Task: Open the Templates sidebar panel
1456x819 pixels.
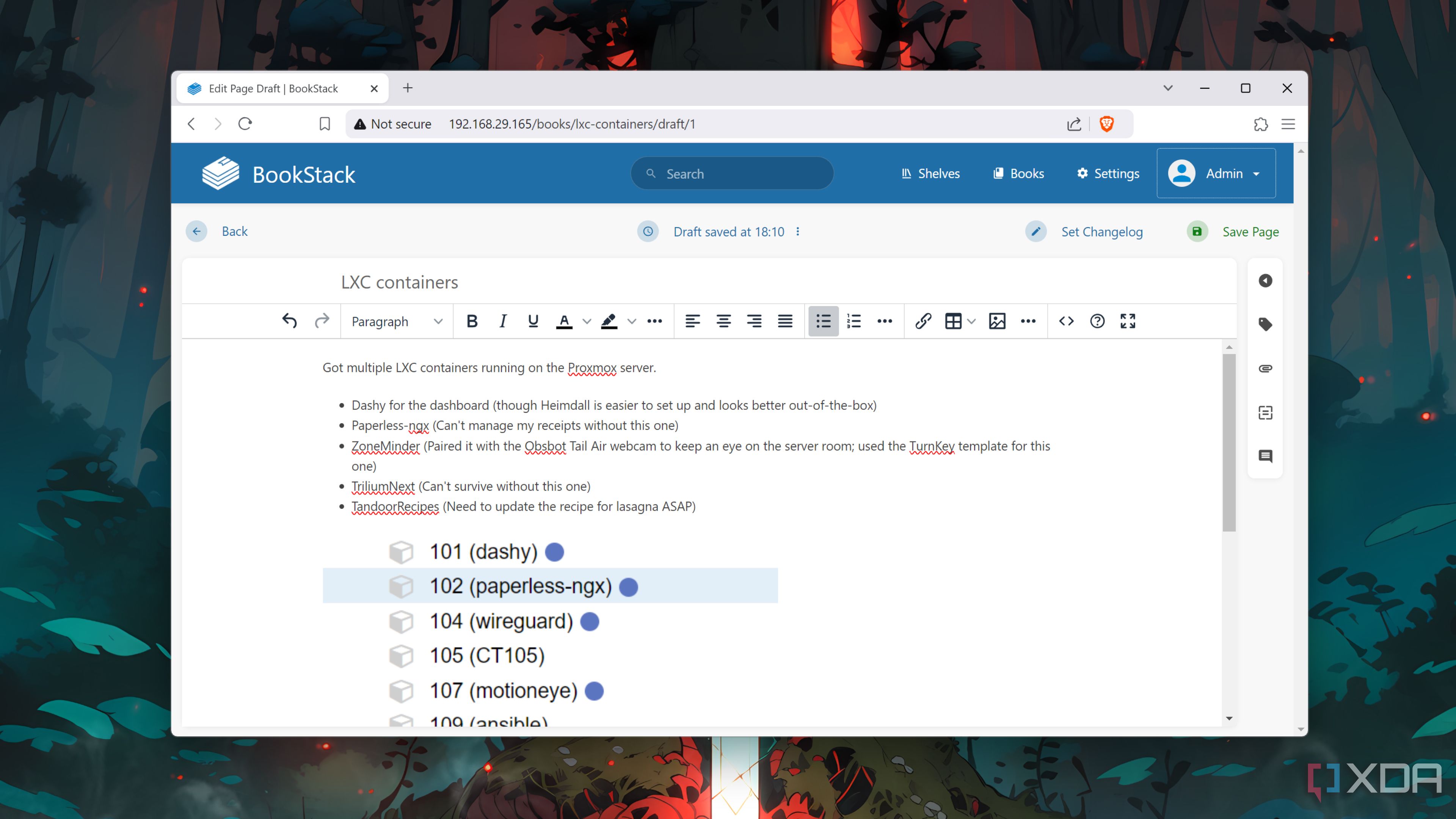Action: click(1266, 413)
